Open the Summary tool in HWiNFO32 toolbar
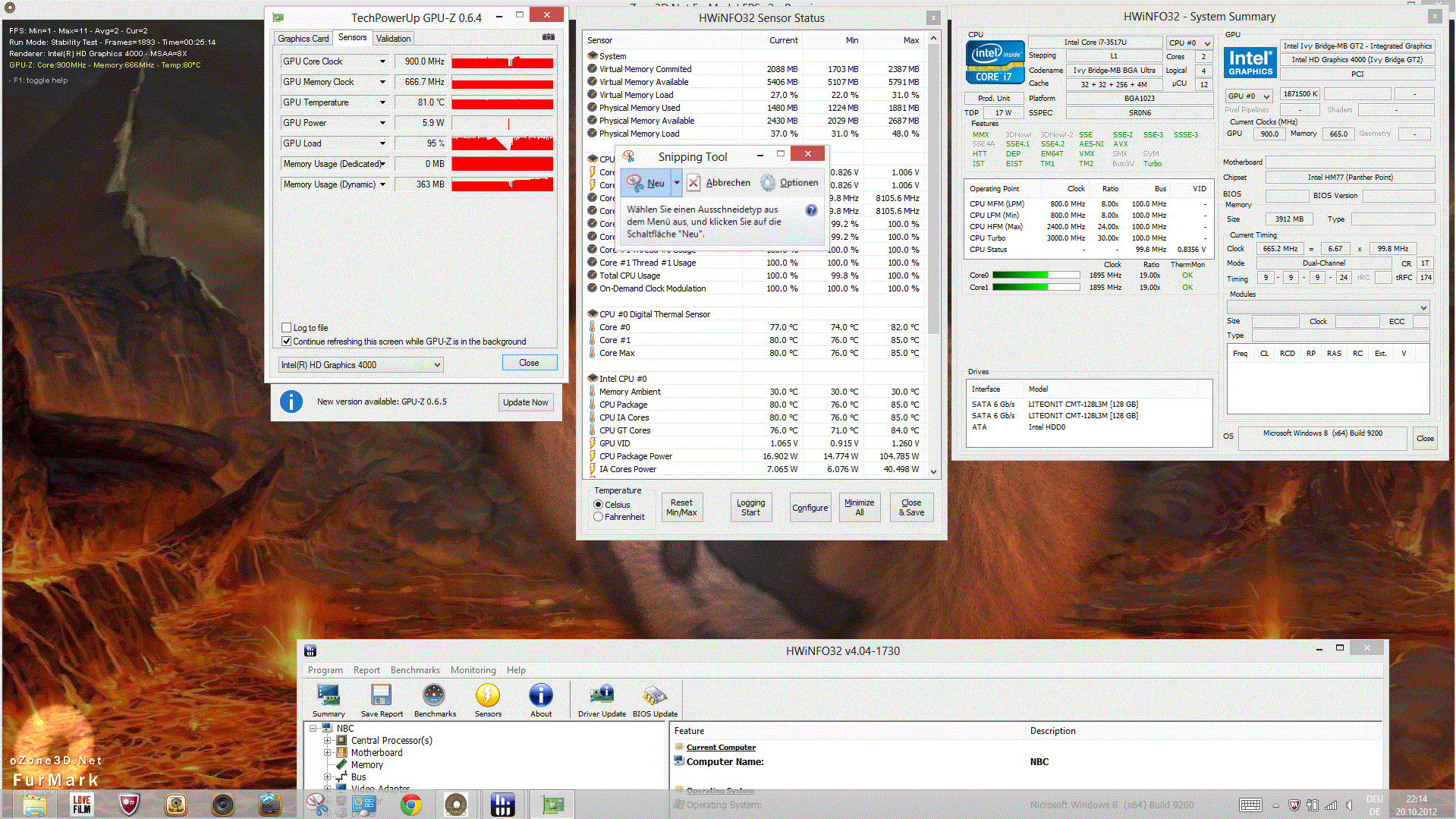This screenshot has width=1456, height=819. click(329, 700)
